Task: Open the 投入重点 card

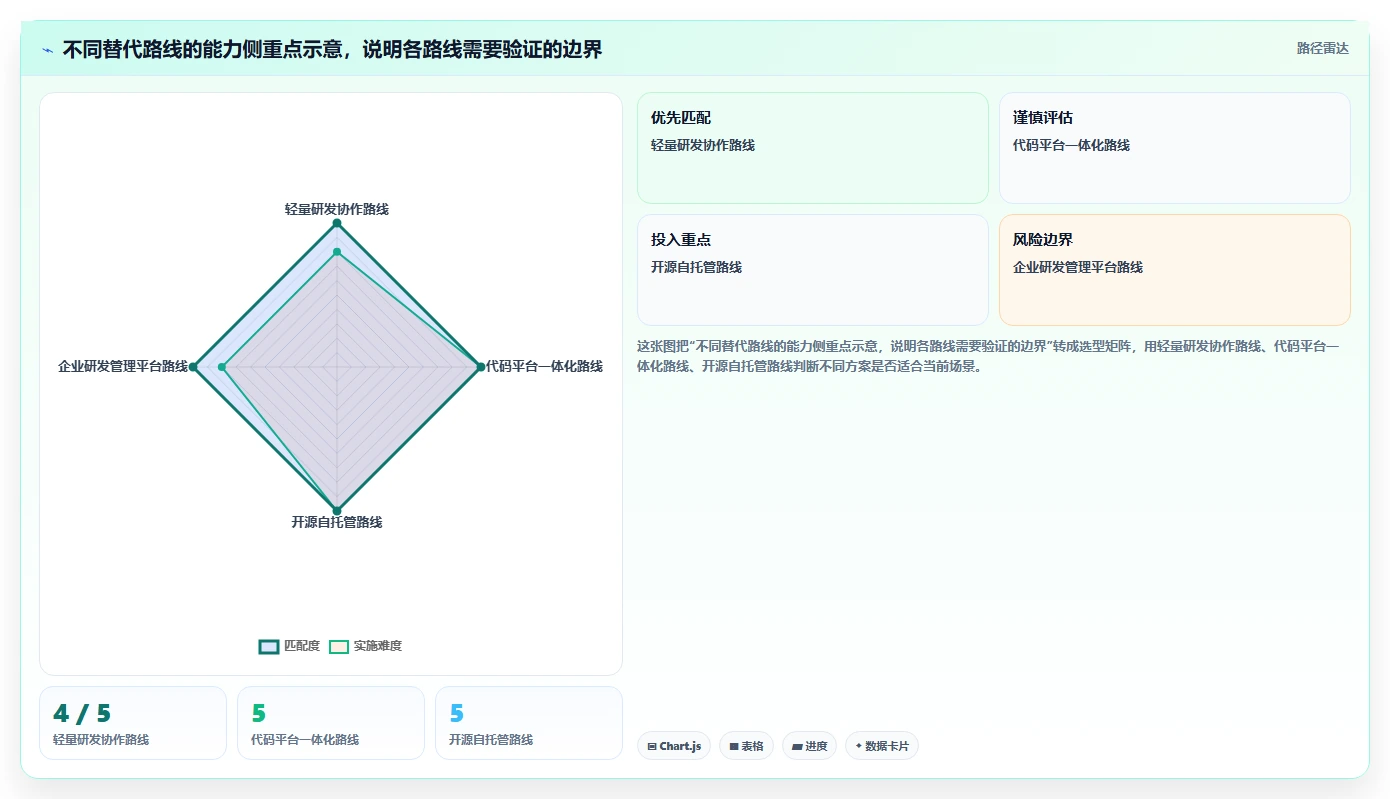Action: point(812,270)
